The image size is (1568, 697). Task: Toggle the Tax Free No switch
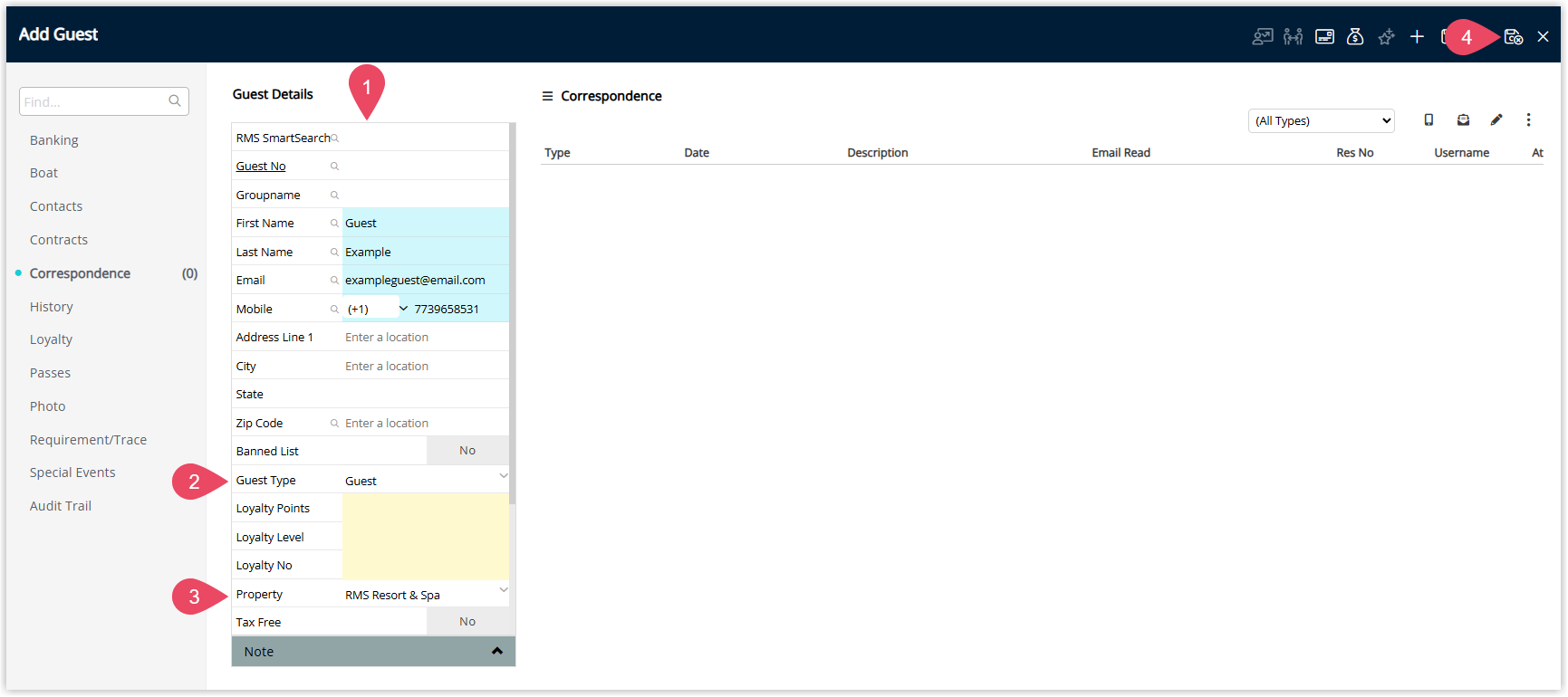(x=467, y=622)
